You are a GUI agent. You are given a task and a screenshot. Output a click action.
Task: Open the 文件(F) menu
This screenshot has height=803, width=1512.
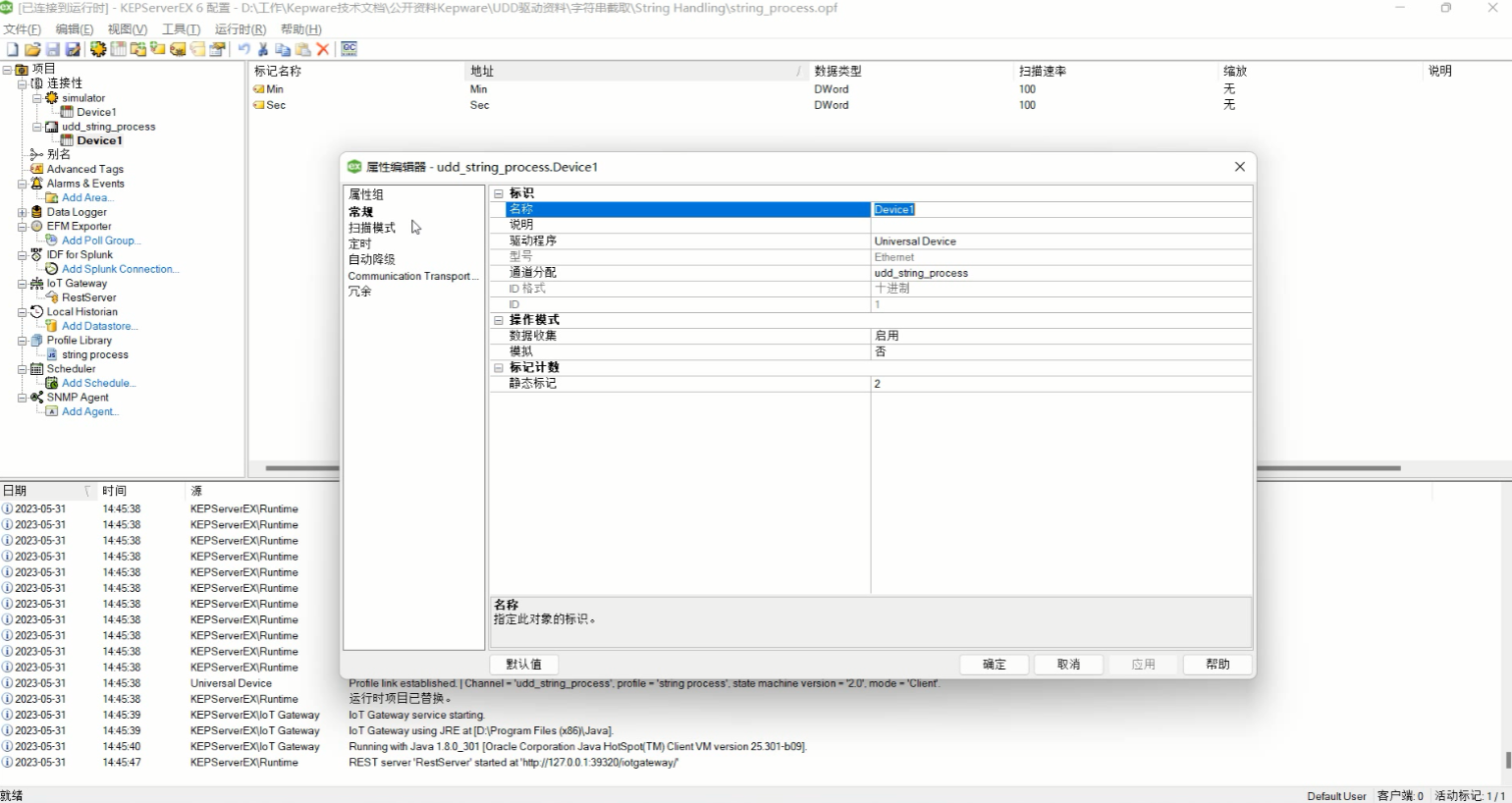click(22, 29)
